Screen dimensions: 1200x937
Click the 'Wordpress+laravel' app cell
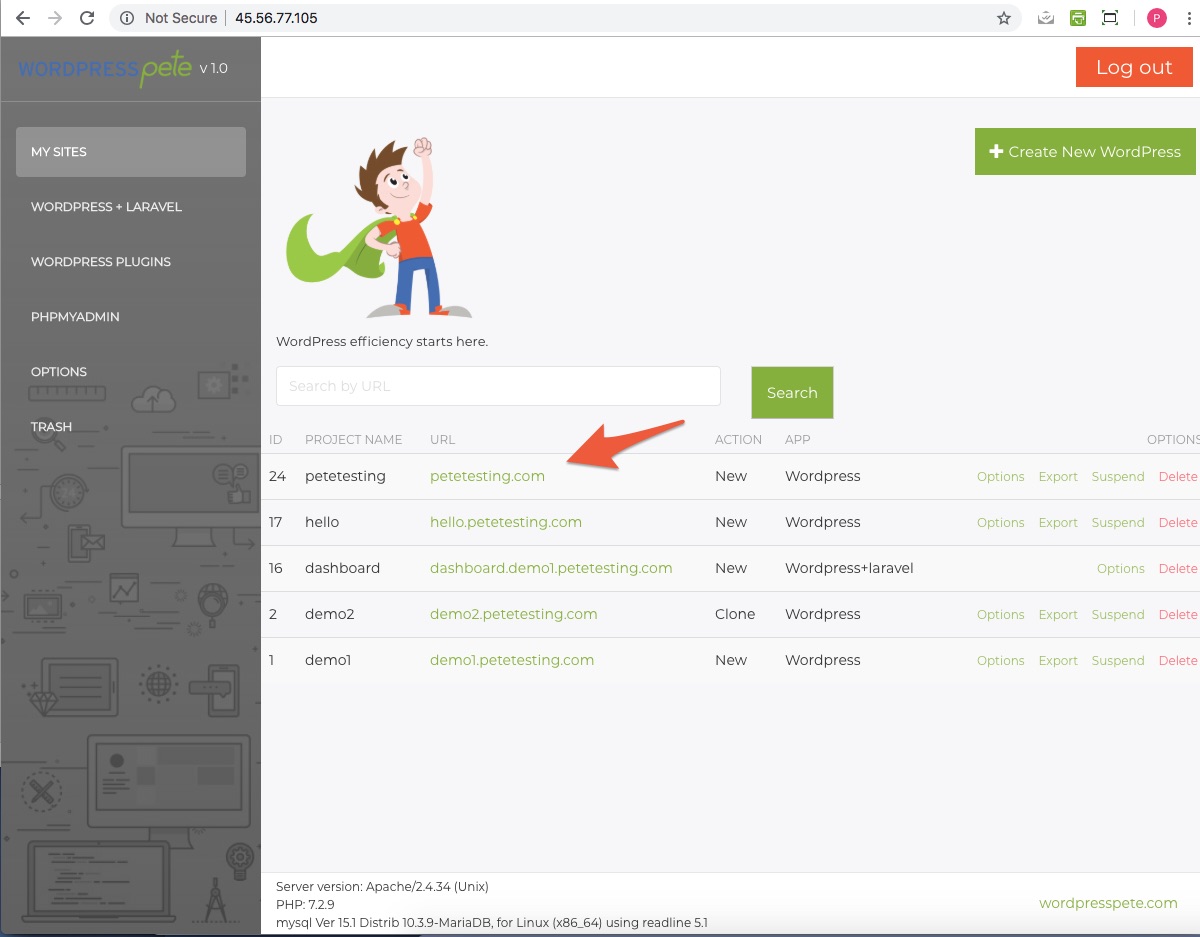point(849,569)
